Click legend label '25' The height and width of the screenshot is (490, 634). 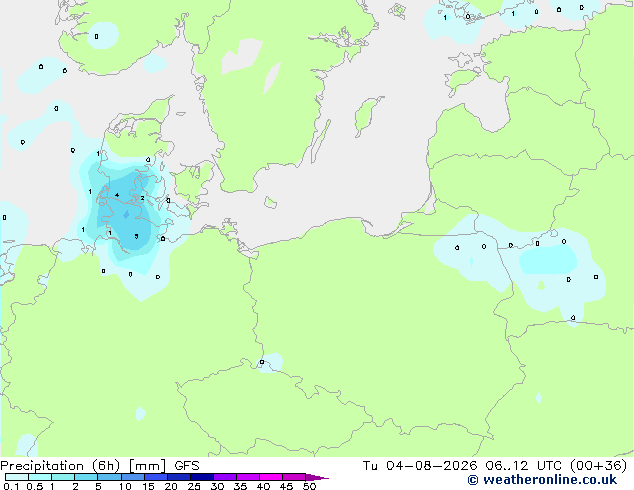pos(194,486)
